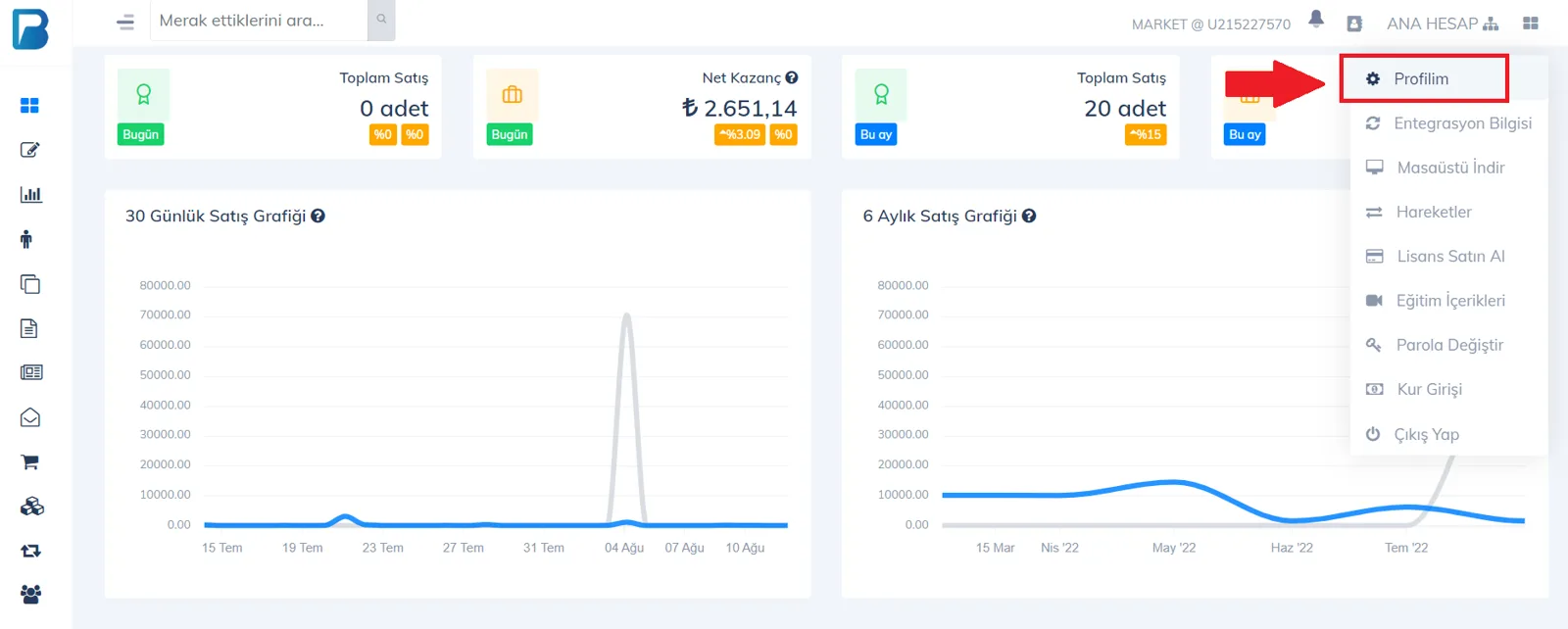Click help icon beside 30 Günlük Satış Grafiği
Viewport: 1568px width, 629px height.
(318, 216)
